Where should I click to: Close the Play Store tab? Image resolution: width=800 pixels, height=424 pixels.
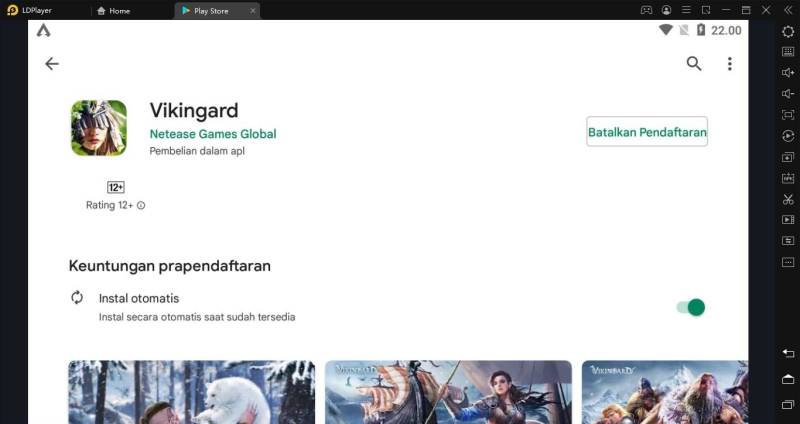[252, 11]
